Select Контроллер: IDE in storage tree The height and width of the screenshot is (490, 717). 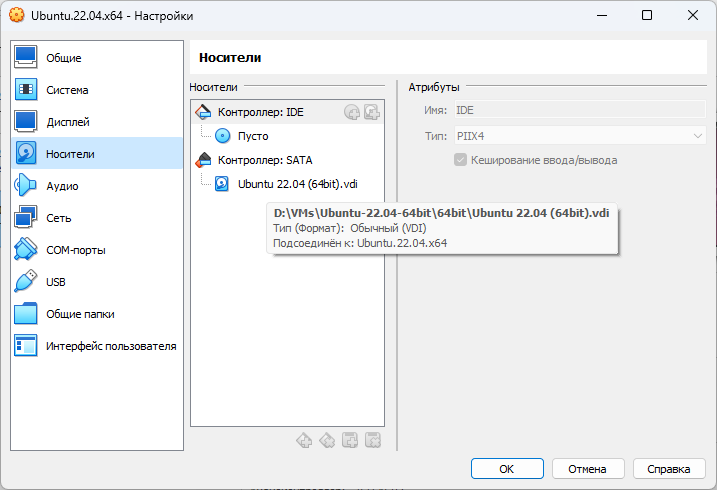(260, 112)
